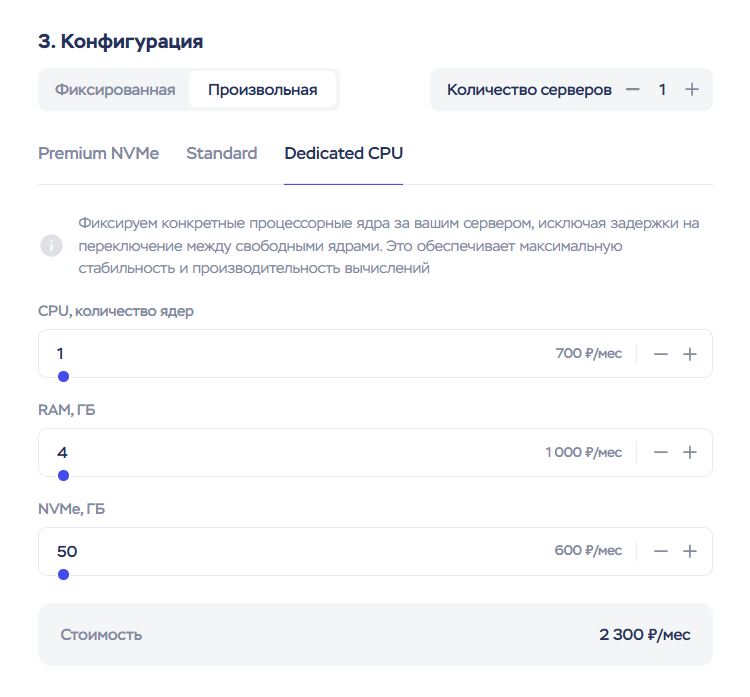Switch to the Standard tab
Screen dimensions: 750x697
click(x=221, y=153)
